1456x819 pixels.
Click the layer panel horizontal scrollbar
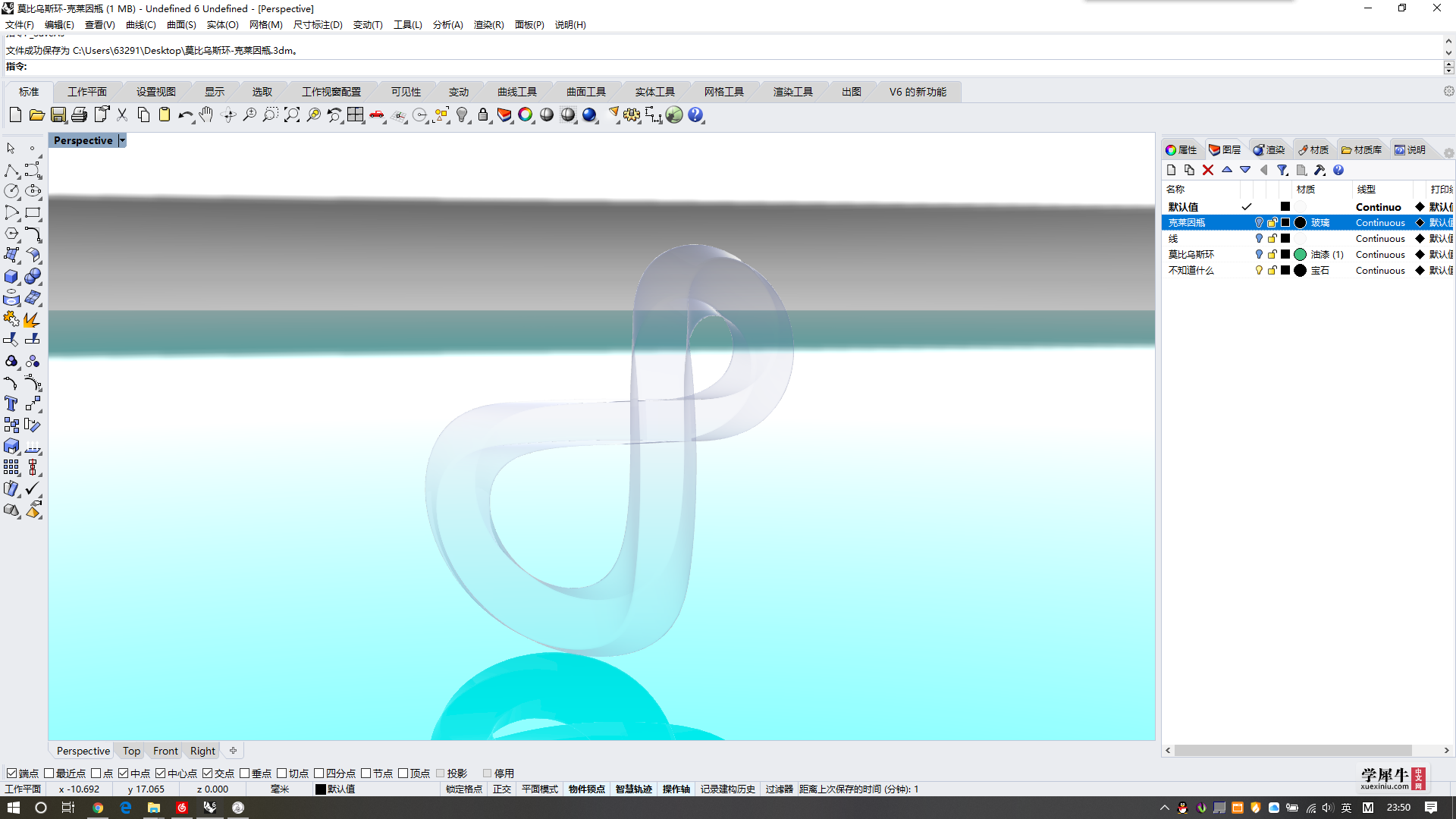pos(1293,750)
